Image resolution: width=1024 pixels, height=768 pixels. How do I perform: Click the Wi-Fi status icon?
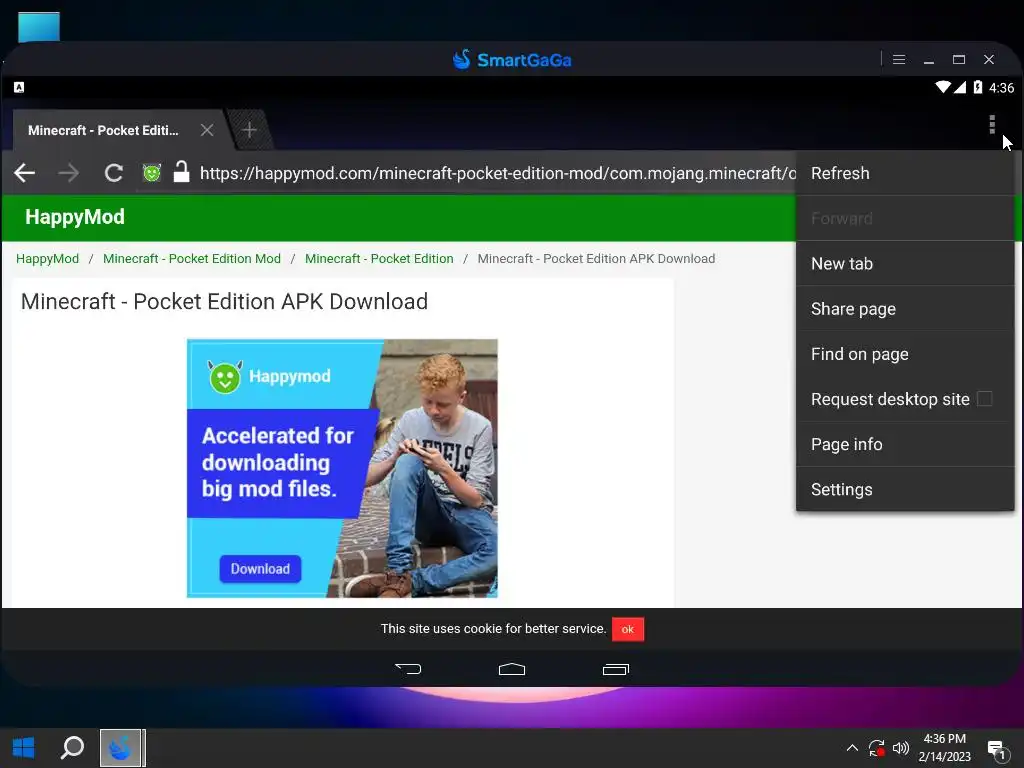click(942, 87)
